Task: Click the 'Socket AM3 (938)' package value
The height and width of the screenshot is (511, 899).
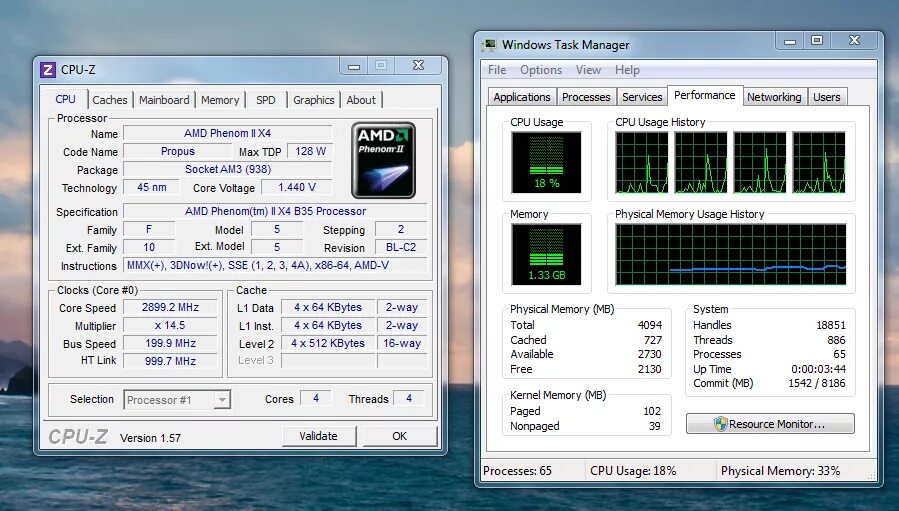Action: 228,169
